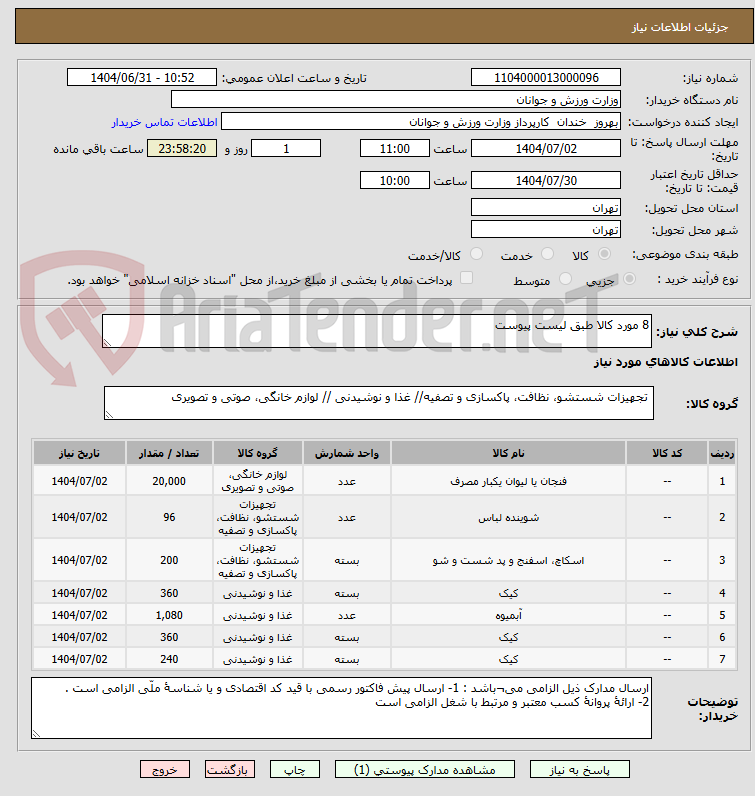
Task: Select the 'جزیی' purchase type radio
Action: click(x=629, y=279)
